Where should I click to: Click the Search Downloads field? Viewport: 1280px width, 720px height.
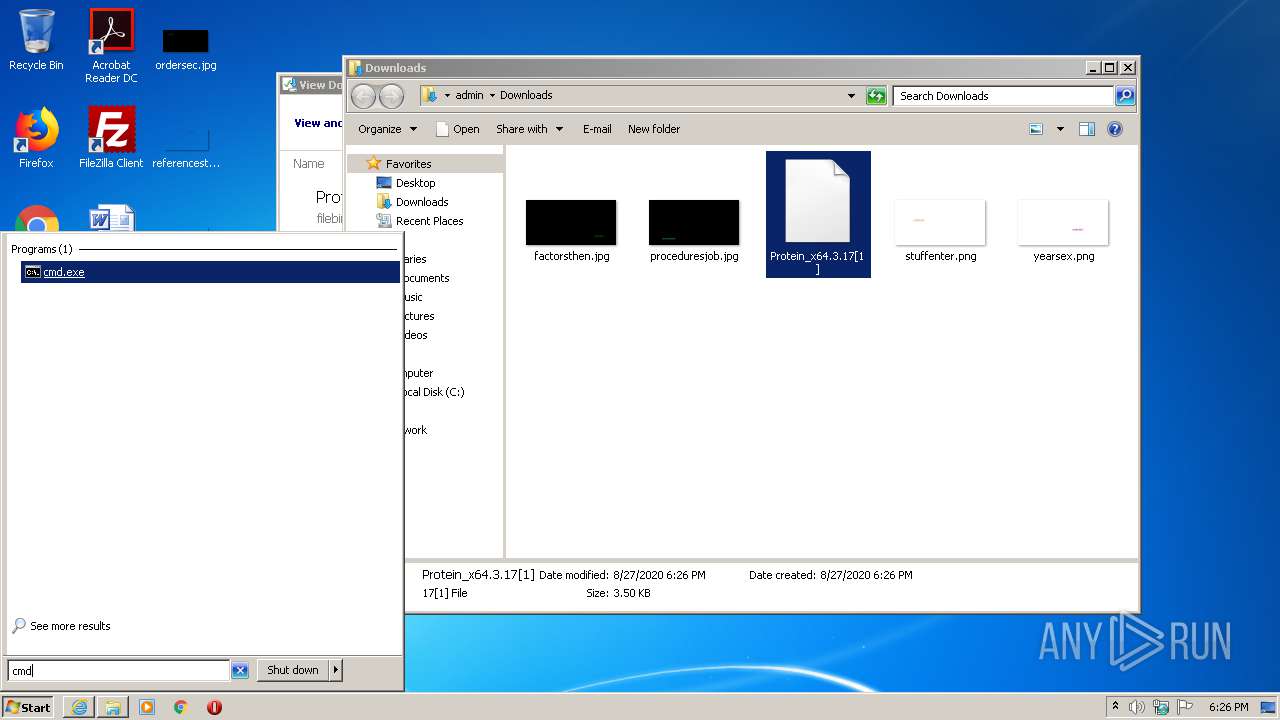pyautogui.click(x=1002, y=96)
